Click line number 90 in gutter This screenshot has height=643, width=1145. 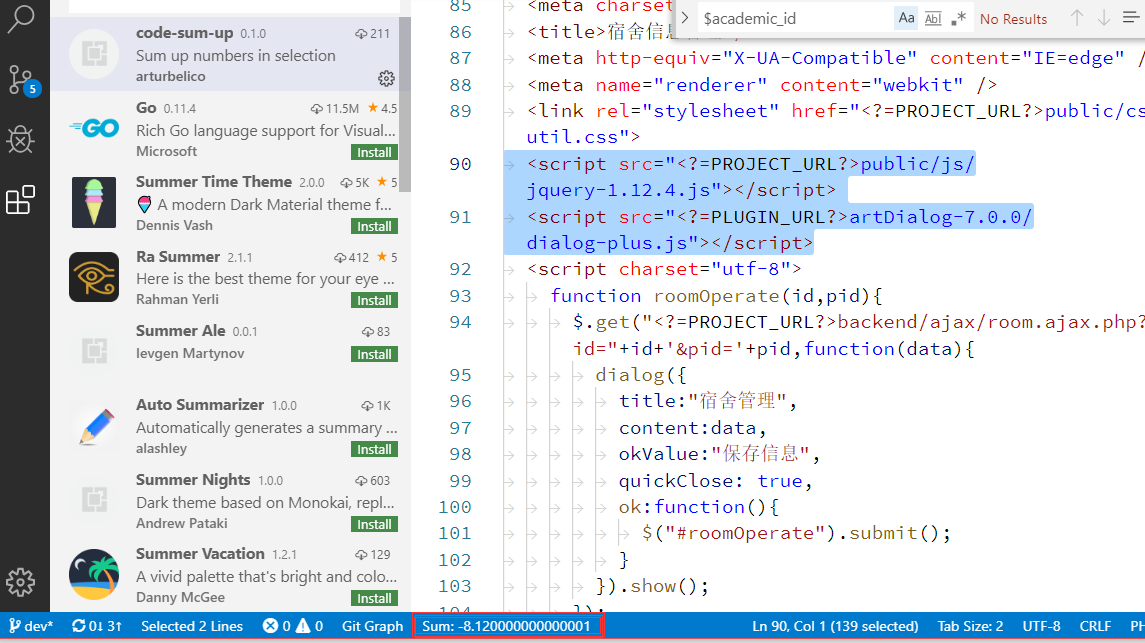pyautogui.click(x=460, y=164)
